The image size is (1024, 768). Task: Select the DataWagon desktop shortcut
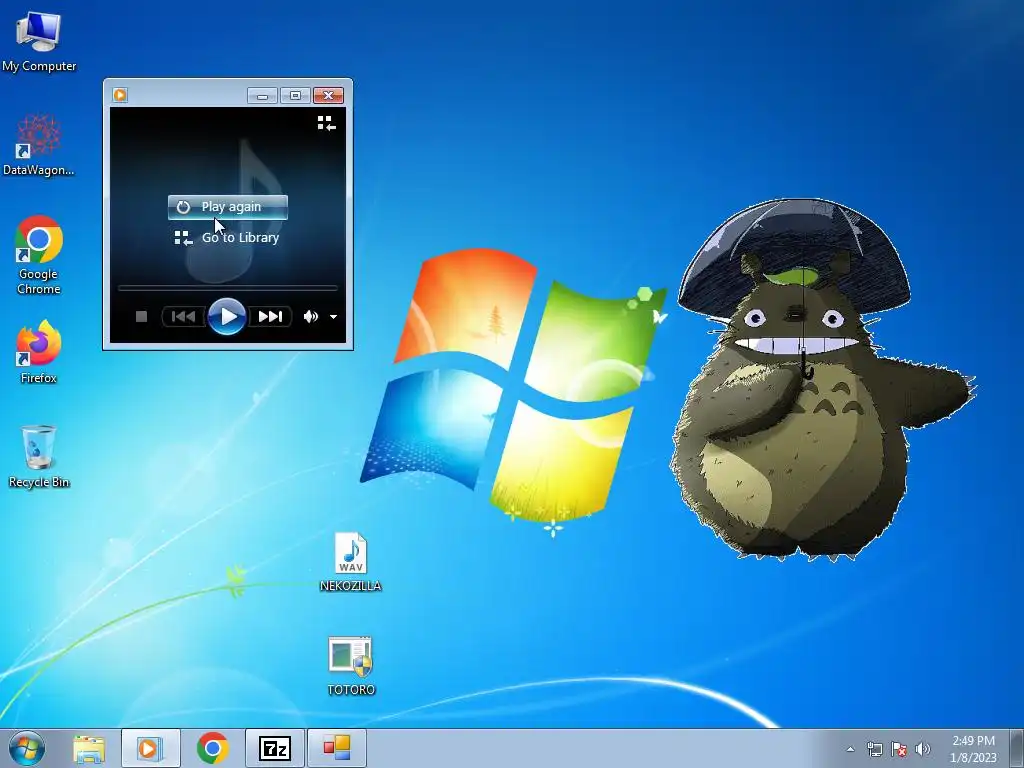39,145
